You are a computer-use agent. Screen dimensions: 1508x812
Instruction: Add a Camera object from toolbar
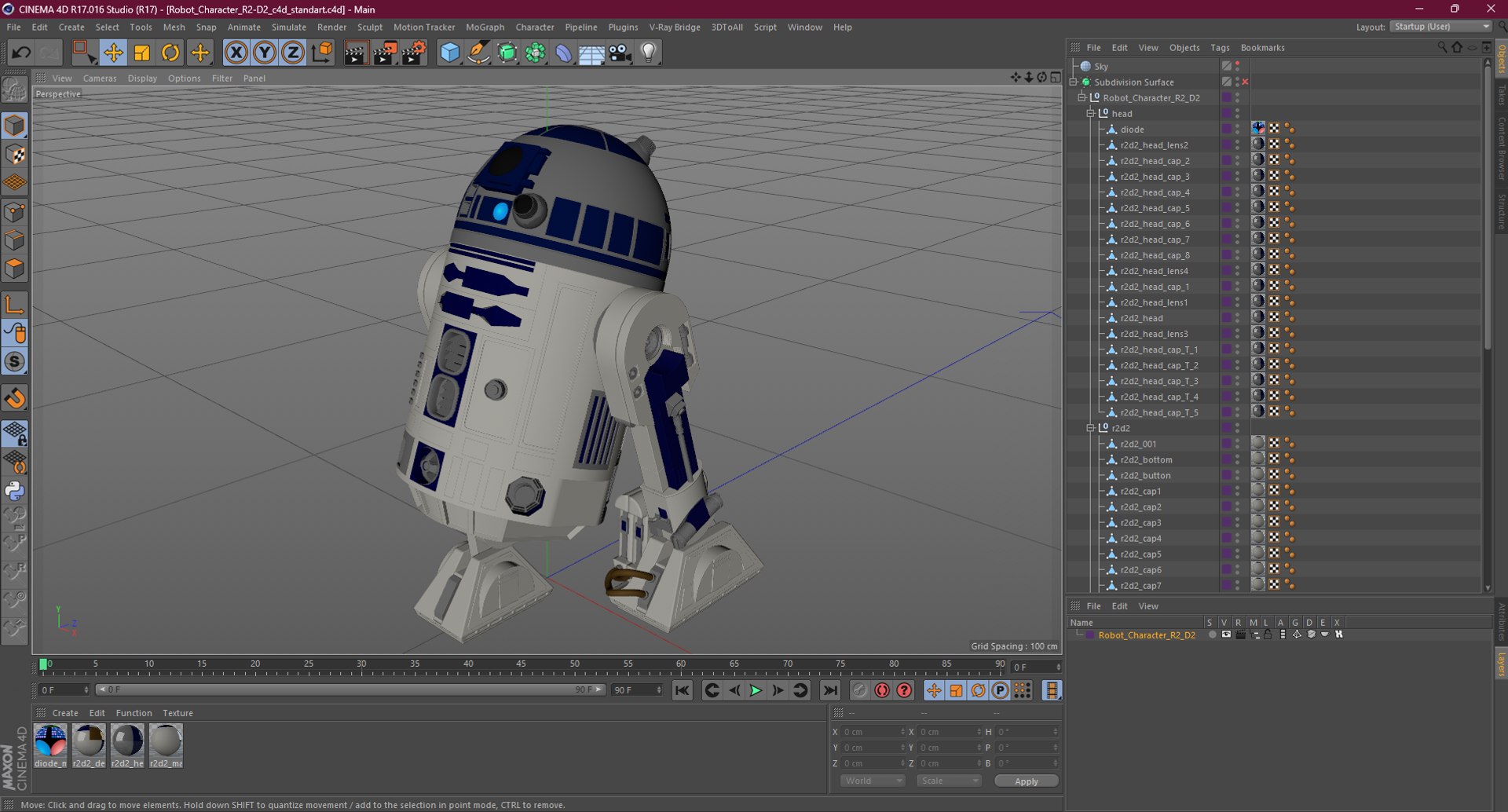620,53
